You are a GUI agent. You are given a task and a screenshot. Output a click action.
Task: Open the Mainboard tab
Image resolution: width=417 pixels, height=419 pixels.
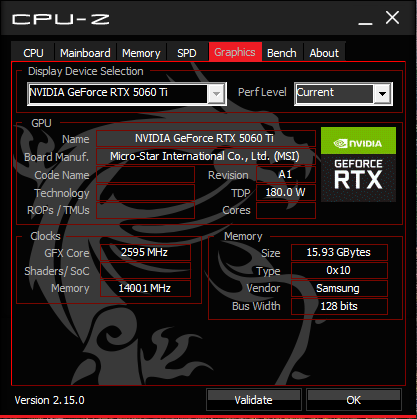(x=85, y=53)
